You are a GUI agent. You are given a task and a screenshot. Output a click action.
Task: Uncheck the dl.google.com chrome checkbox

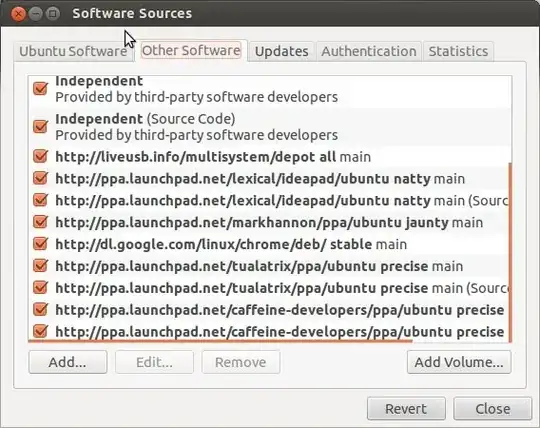(40, 244)
